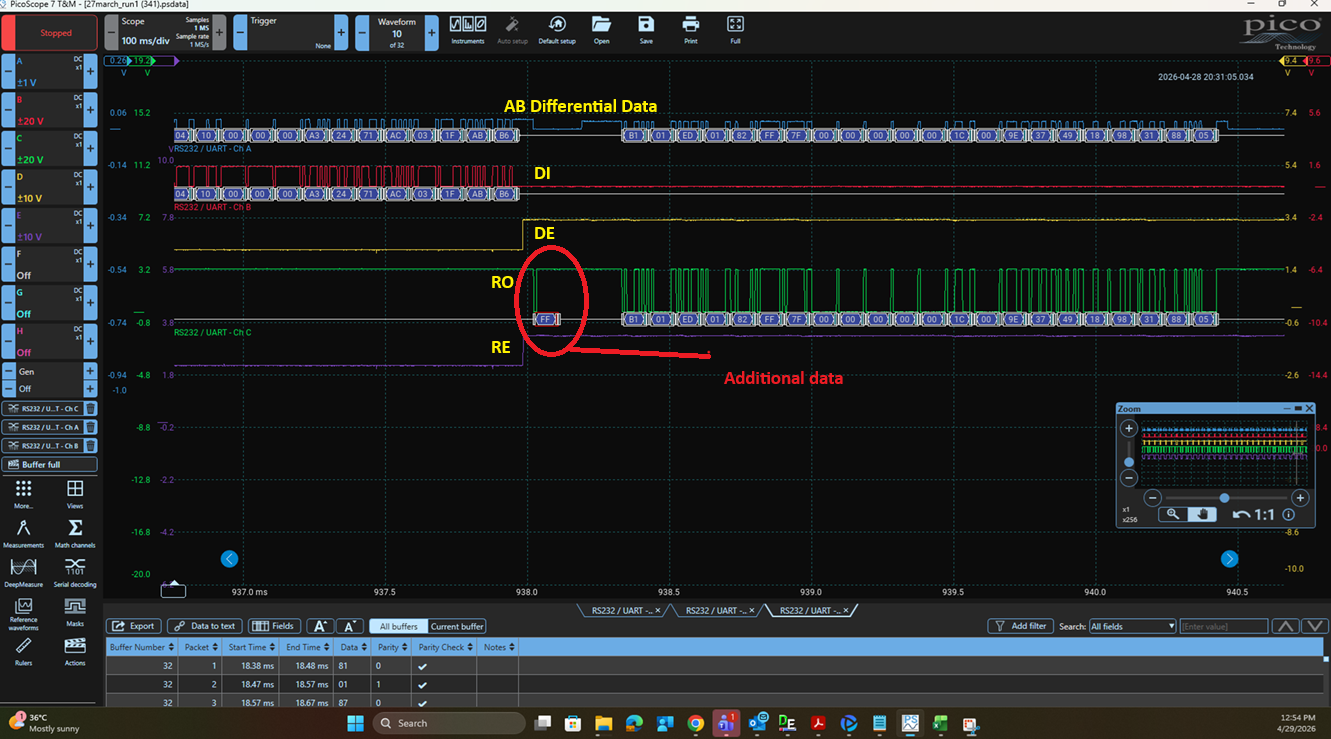
Task: Delete the RS232 UART Ch A decoder
Action: (90, 427)
